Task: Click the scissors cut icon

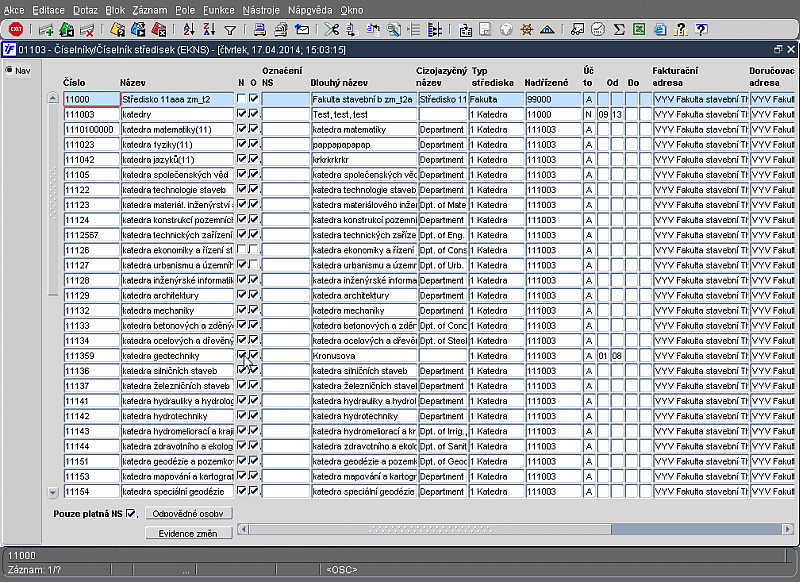Action: [332, 30]
